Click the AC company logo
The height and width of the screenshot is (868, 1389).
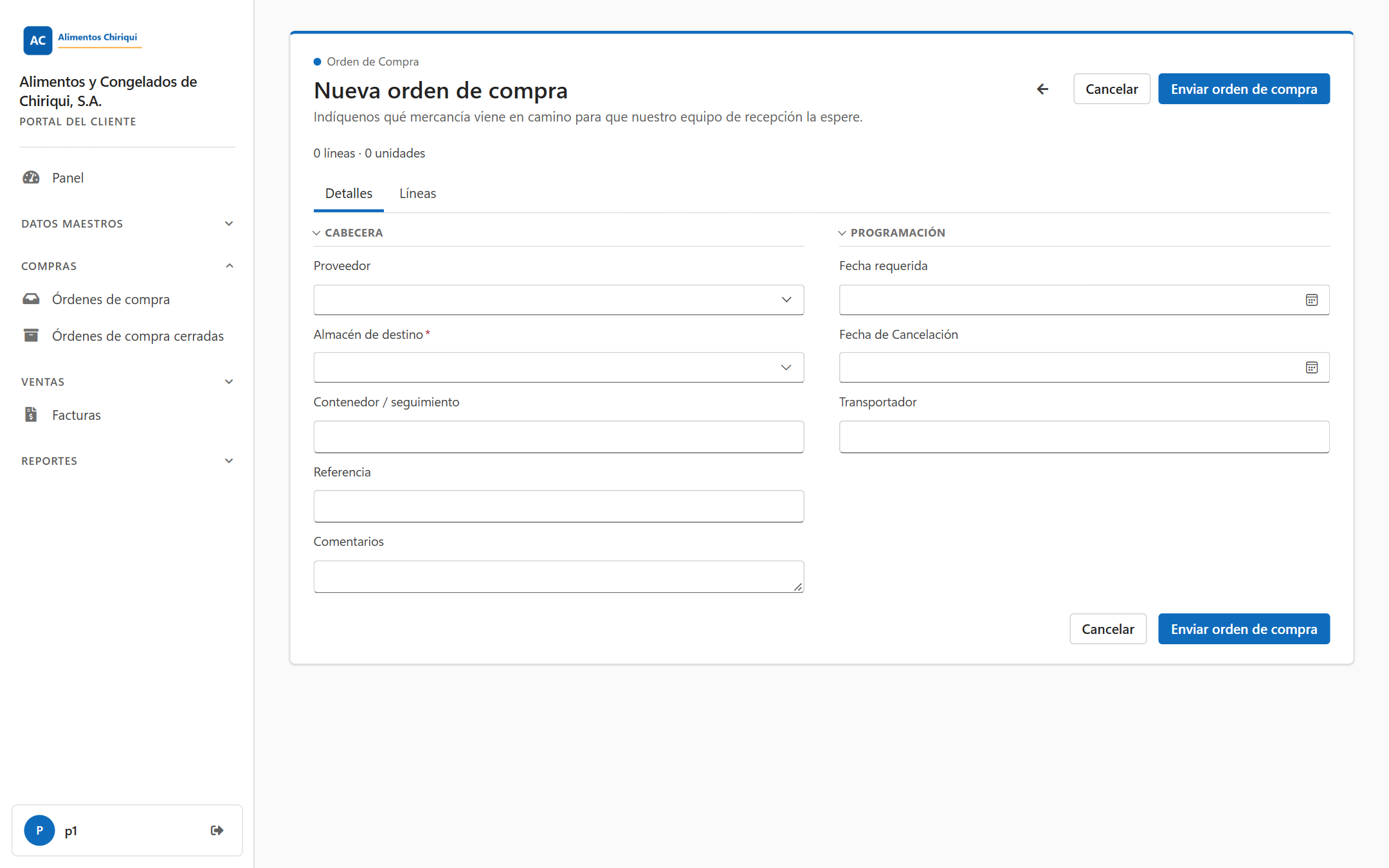coord(38,41)
